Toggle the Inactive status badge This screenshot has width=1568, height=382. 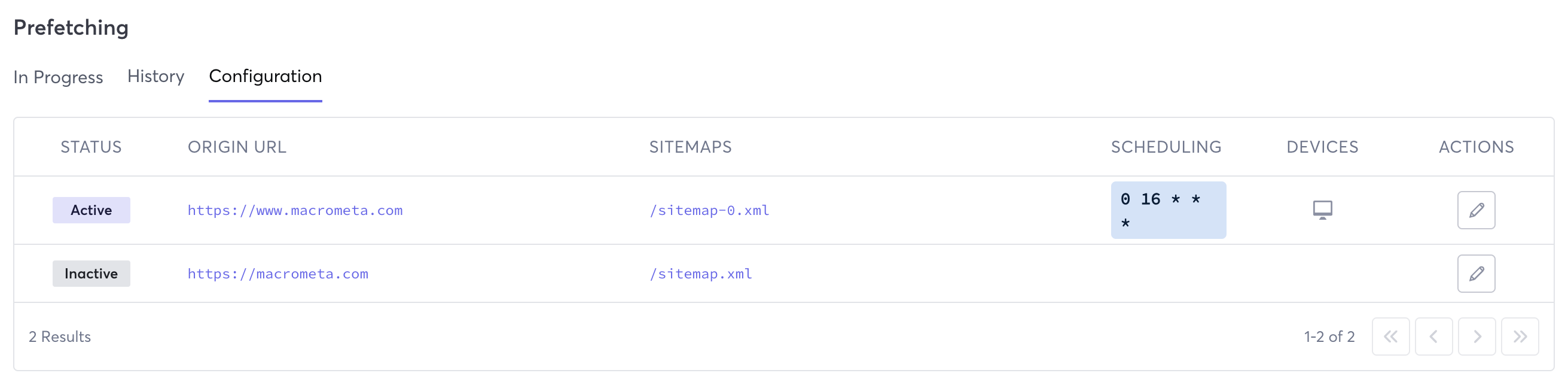91,273
